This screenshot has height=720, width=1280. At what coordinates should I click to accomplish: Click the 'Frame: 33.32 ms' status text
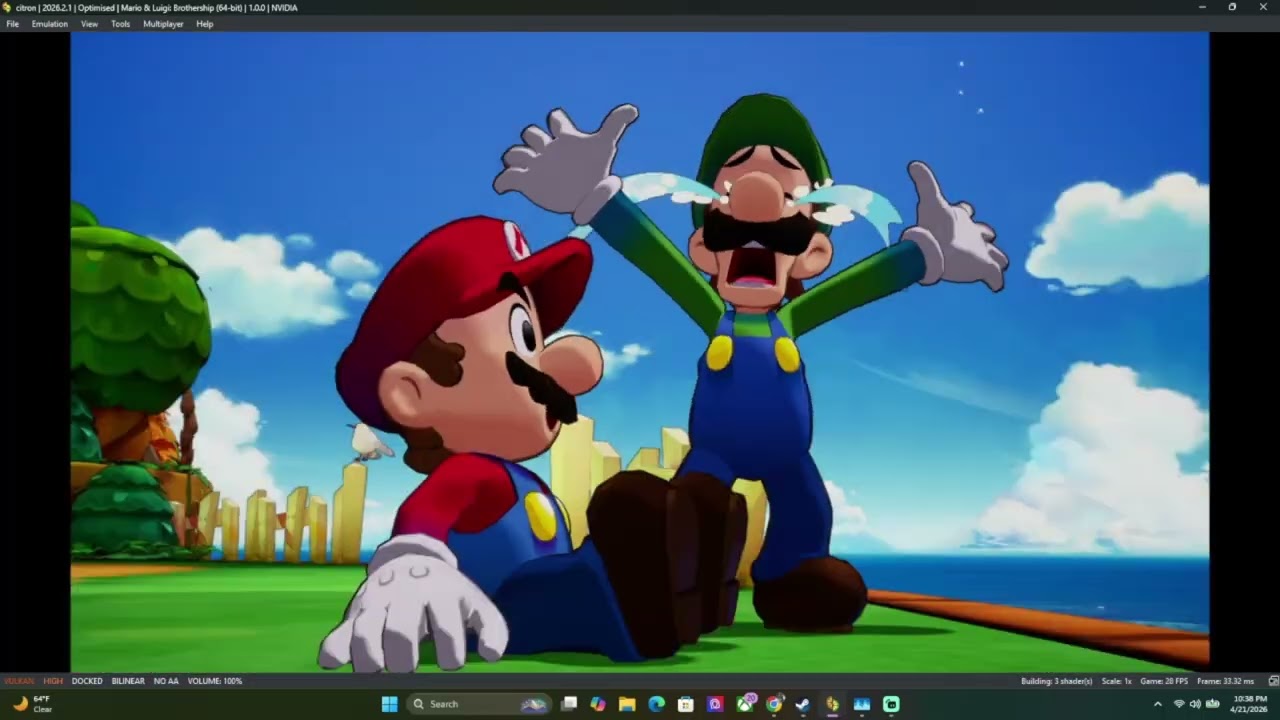click(1225, 681)
